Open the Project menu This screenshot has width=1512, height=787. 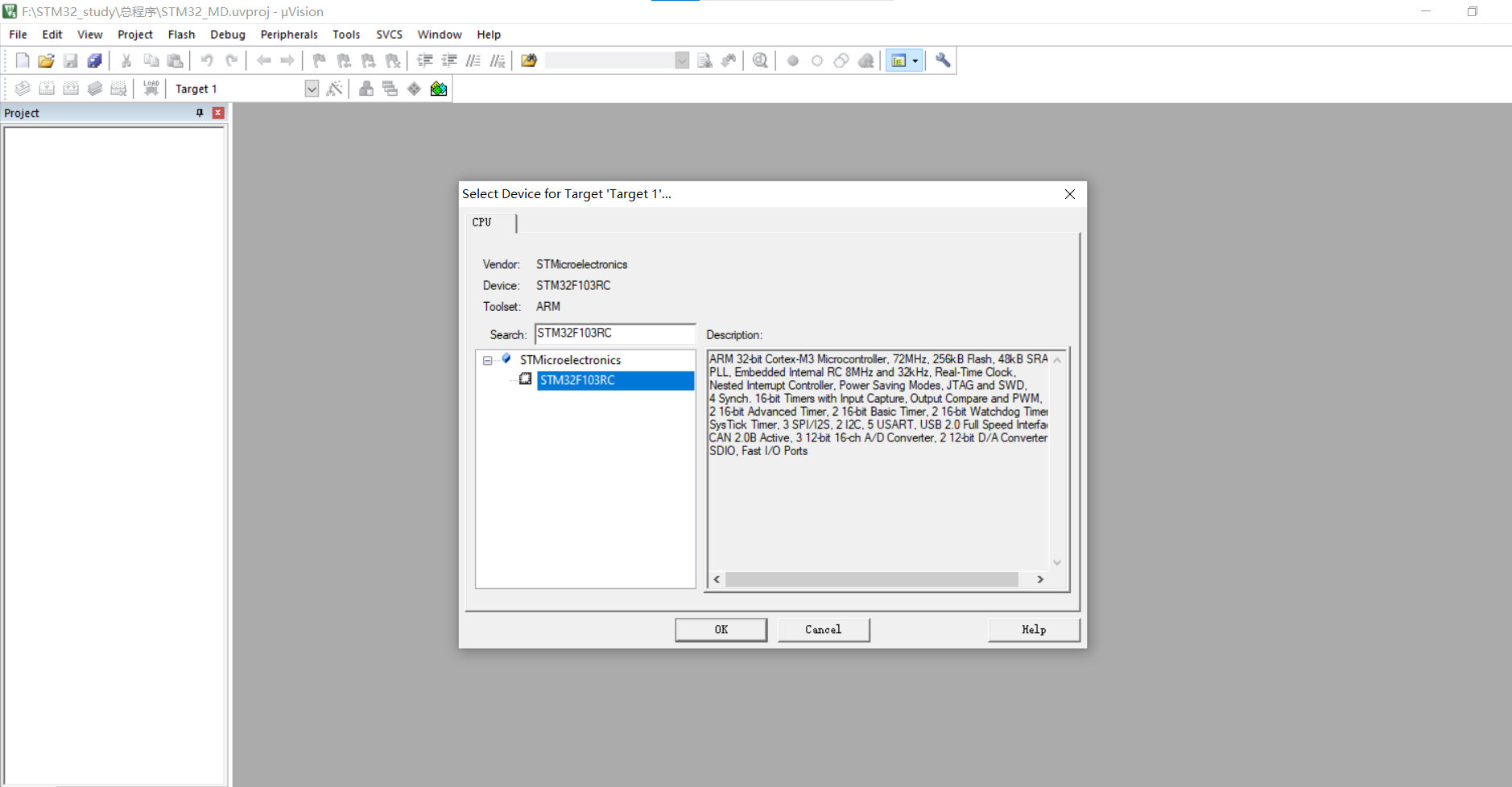134,35
